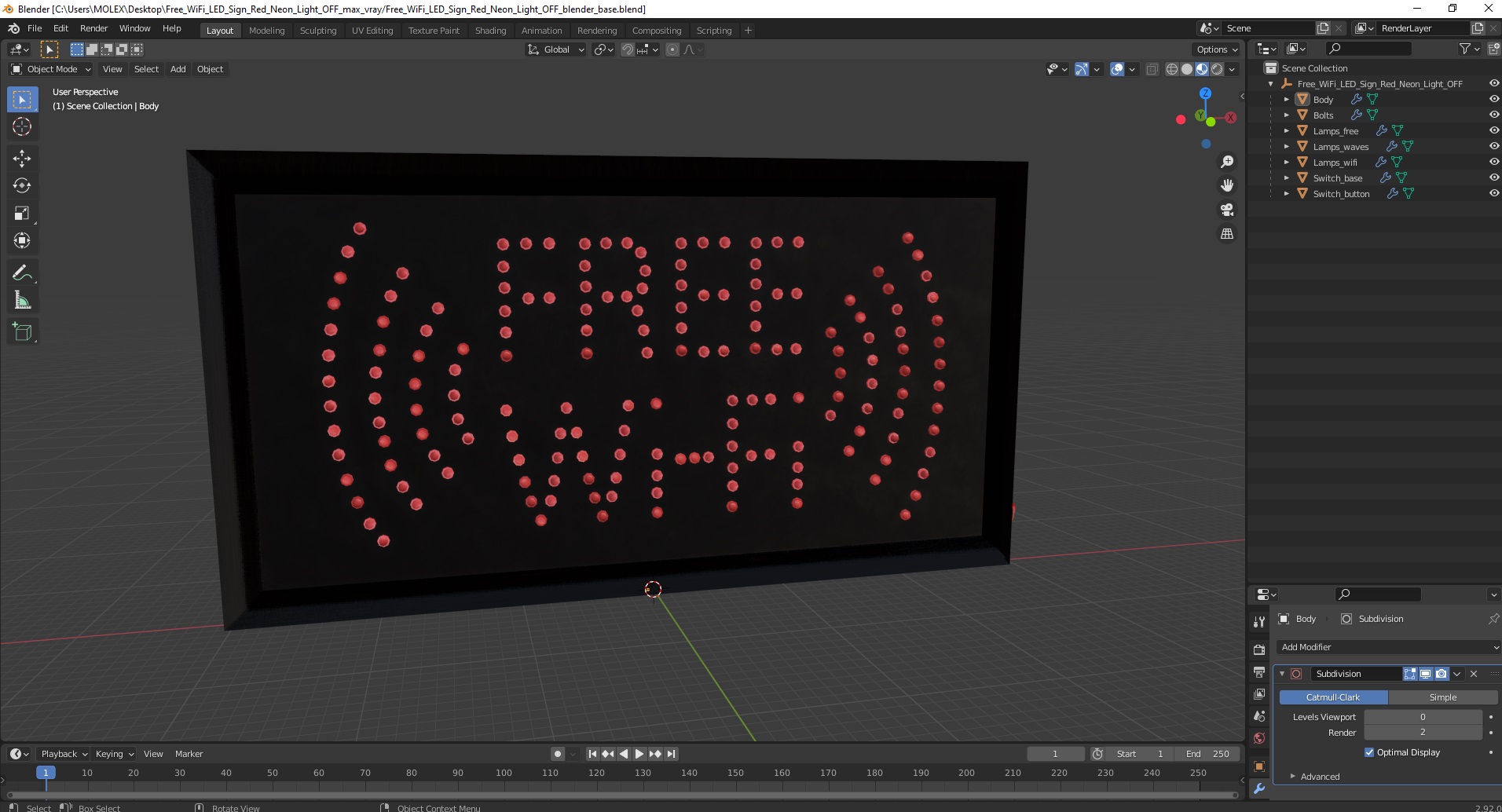Toggle X-ray display

point(1152,69)
